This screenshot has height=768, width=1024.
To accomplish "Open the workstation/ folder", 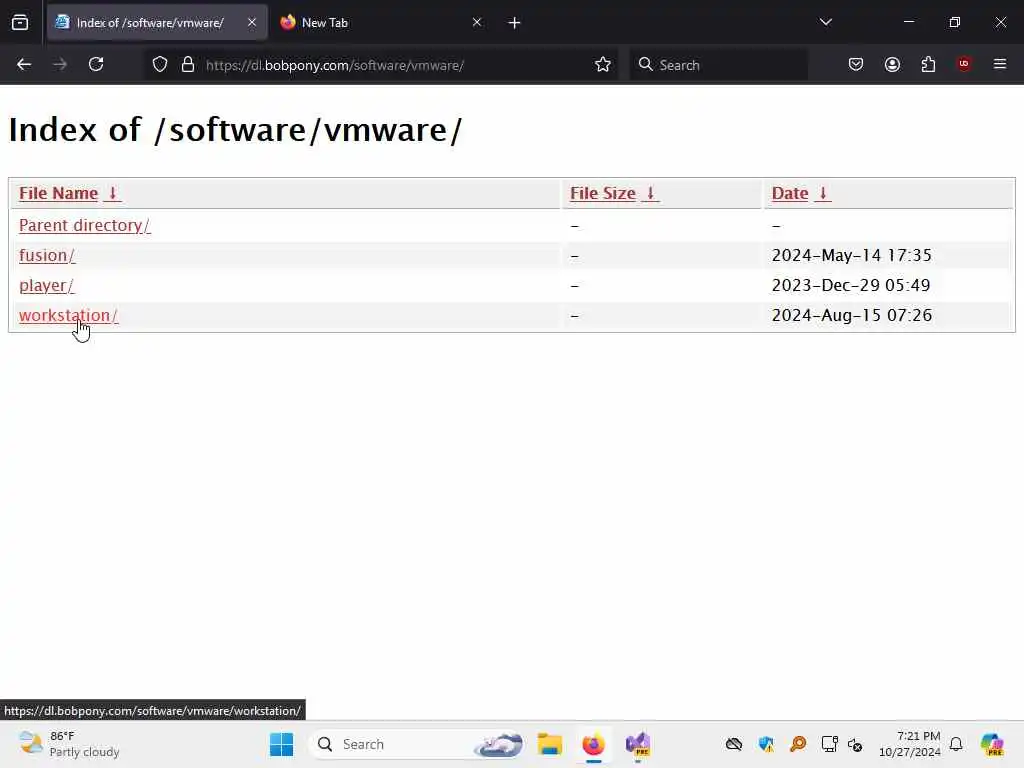I will (x=69, y=315).
